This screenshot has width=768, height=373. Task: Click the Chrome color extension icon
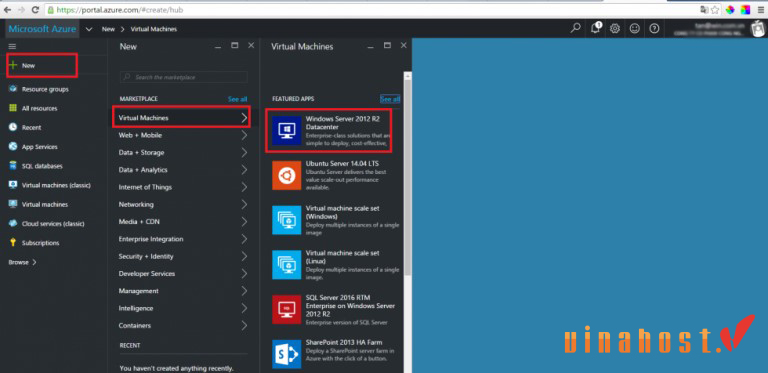[x=745, y=9]
